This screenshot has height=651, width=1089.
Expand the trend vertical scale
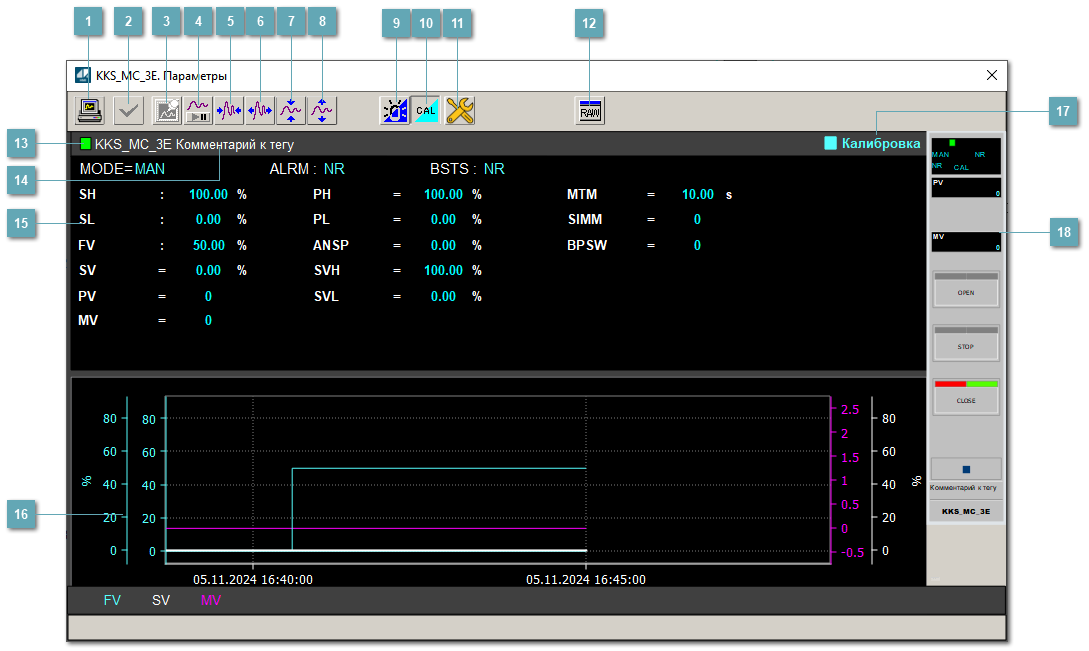click(x=322, y=110)
